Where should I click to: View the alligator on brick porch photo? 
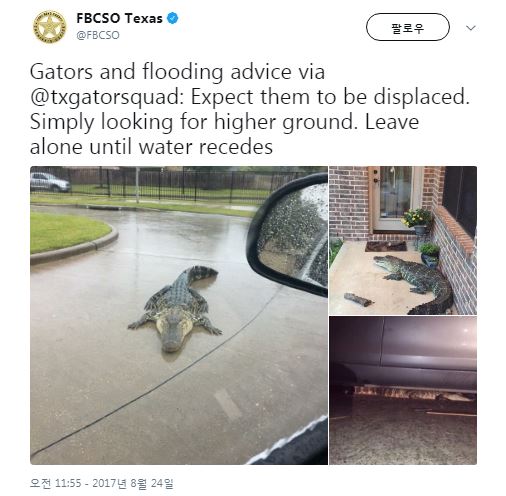(x=403, y=240)
